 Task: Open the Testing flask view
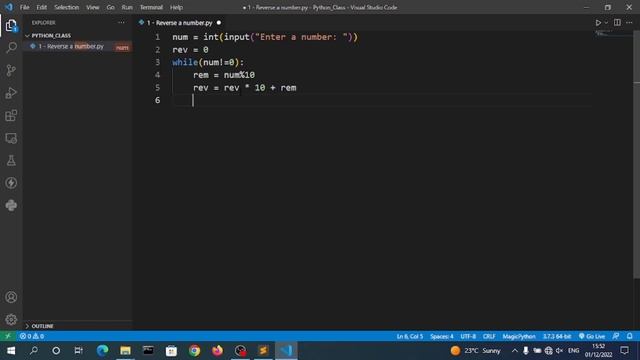pyautogui.click(x=11, y=160)
